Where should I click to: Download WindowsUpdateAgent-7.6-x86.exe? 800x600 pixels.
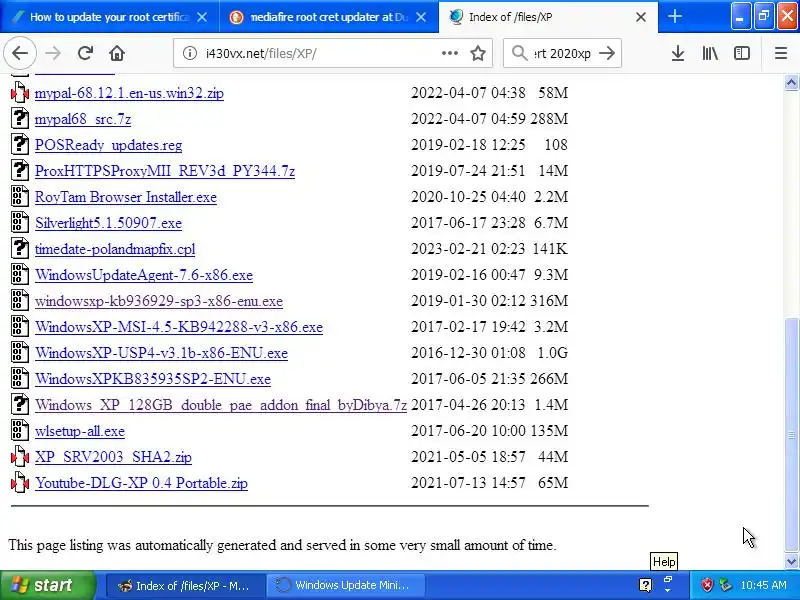[144, 275]
